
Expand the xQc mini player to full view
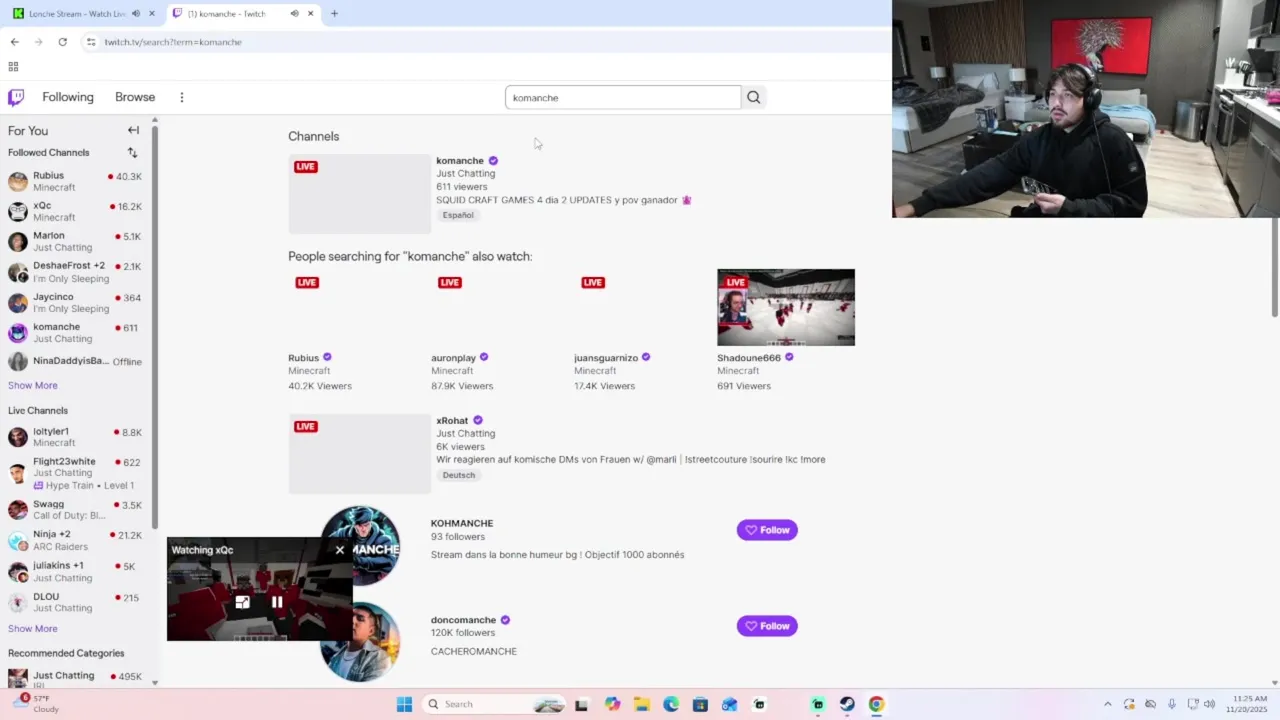pos(242,602)
